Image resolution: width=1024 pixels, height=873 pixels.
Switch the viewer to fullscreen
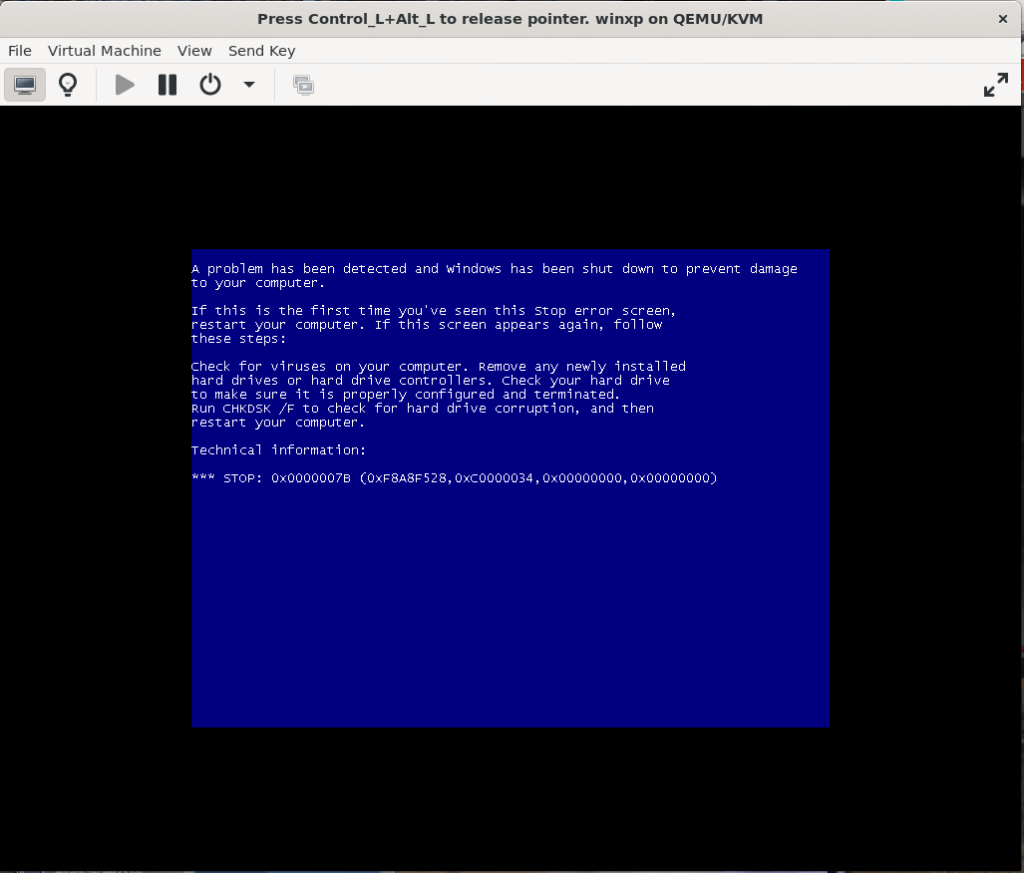996,85
